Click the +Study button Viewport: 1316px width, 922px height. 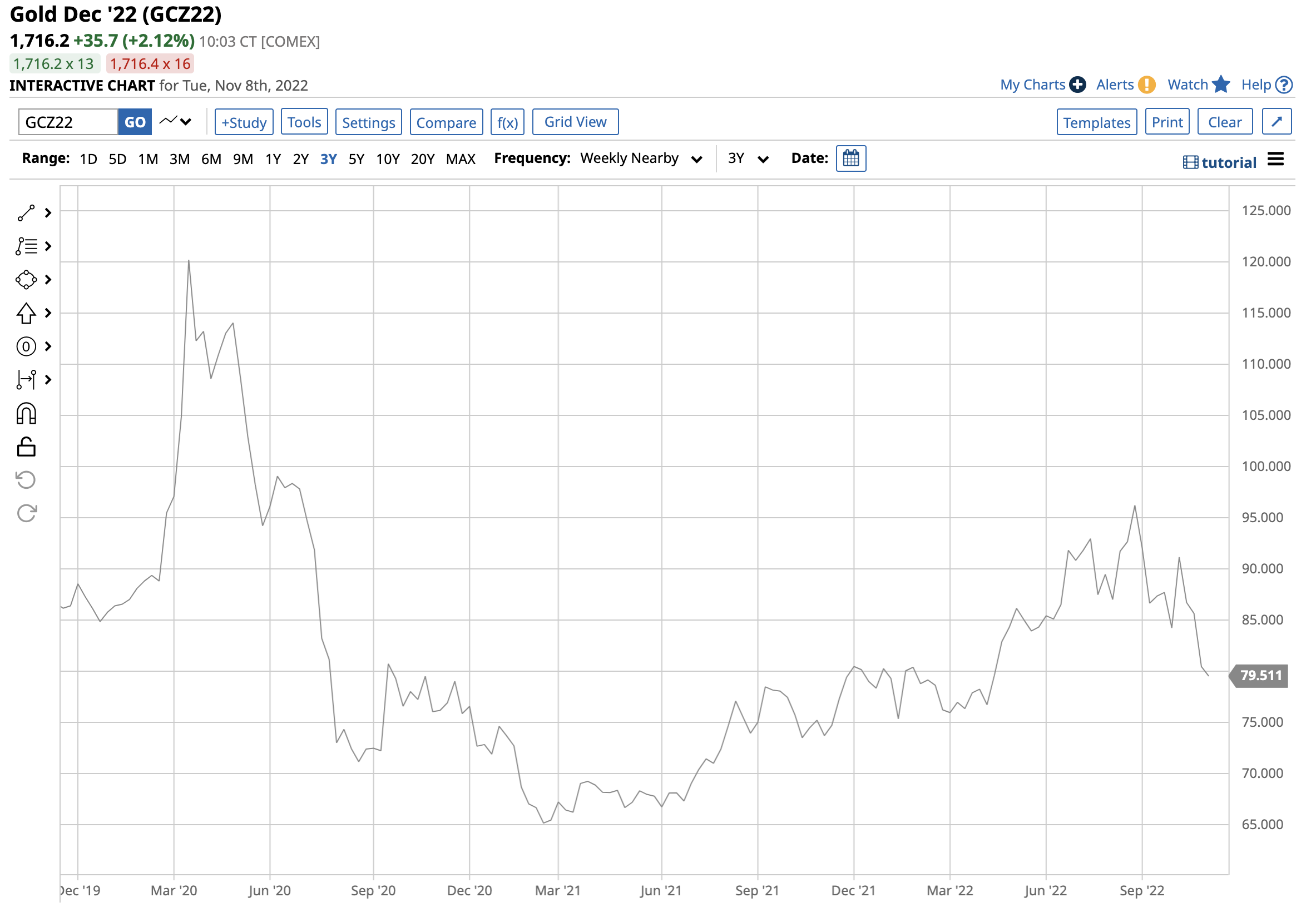pyautogui.click(x=244, y=123)
